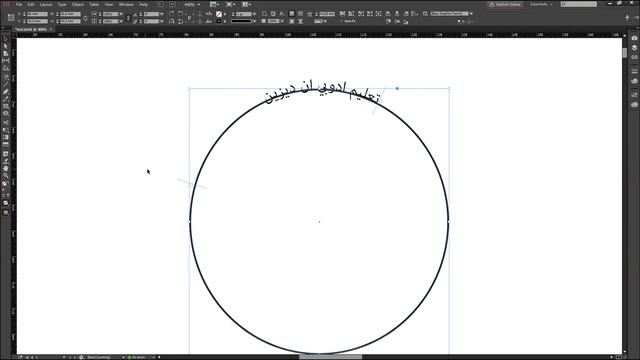Click Fit Content Proportionally button
Image resolution: width=640 pixels, height=360 pixels.
pos(351,13)
